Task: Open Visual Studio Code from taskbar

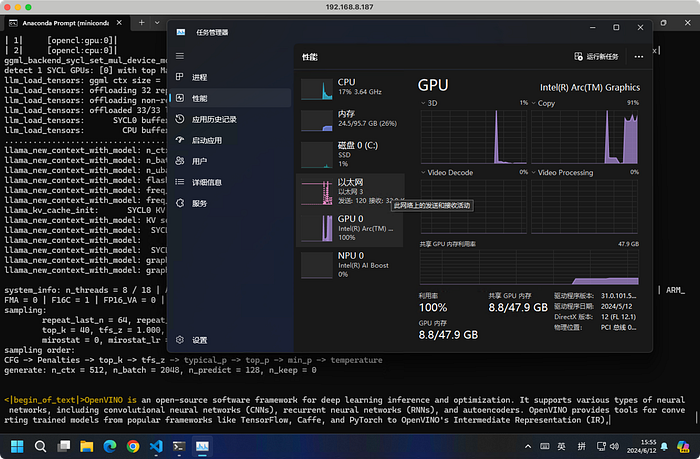Action: 156,446
